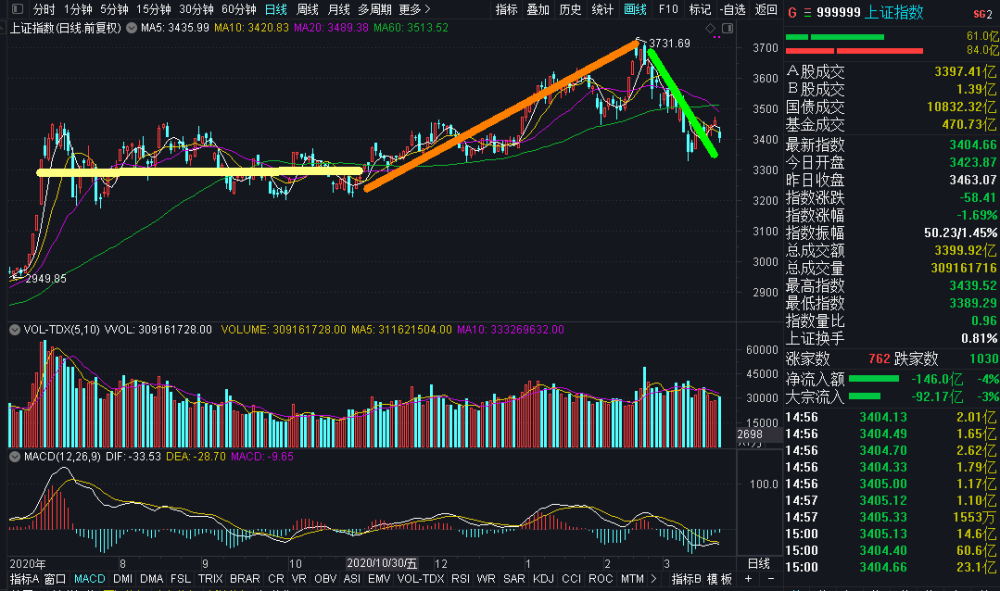Remove the index via -自选

coord(732,10)
